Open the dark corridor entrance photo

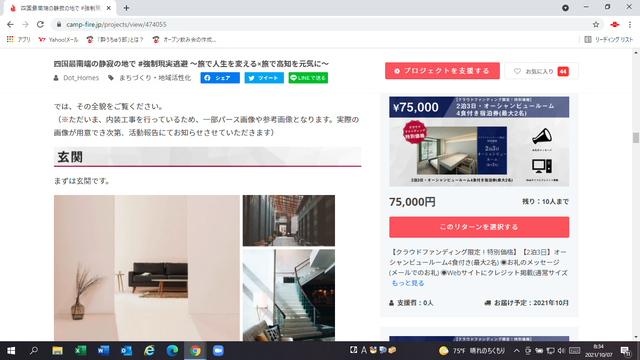[x=289, y=220]
